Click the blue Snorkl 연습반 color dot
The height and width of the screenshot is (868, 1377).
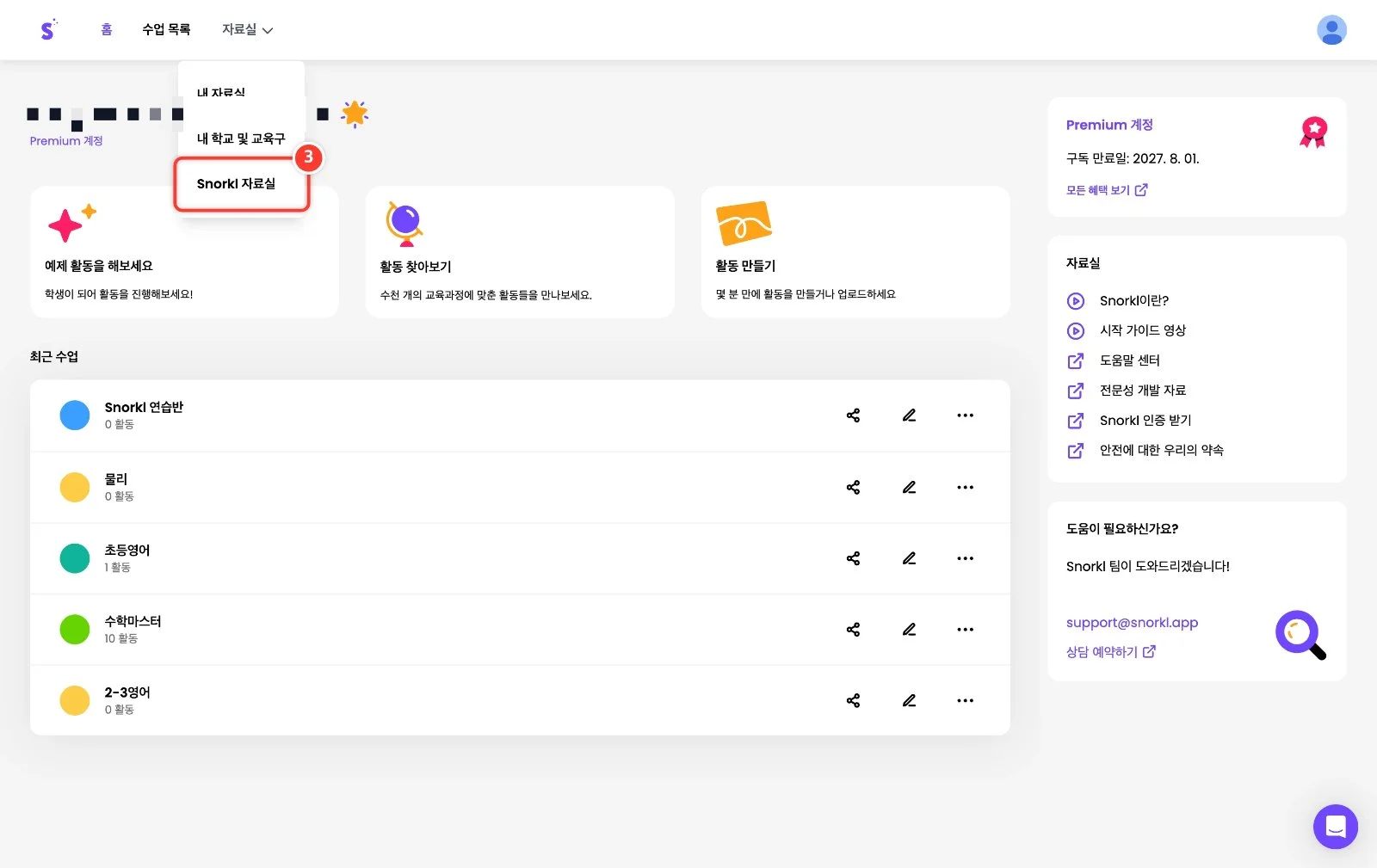coord(75,416)
